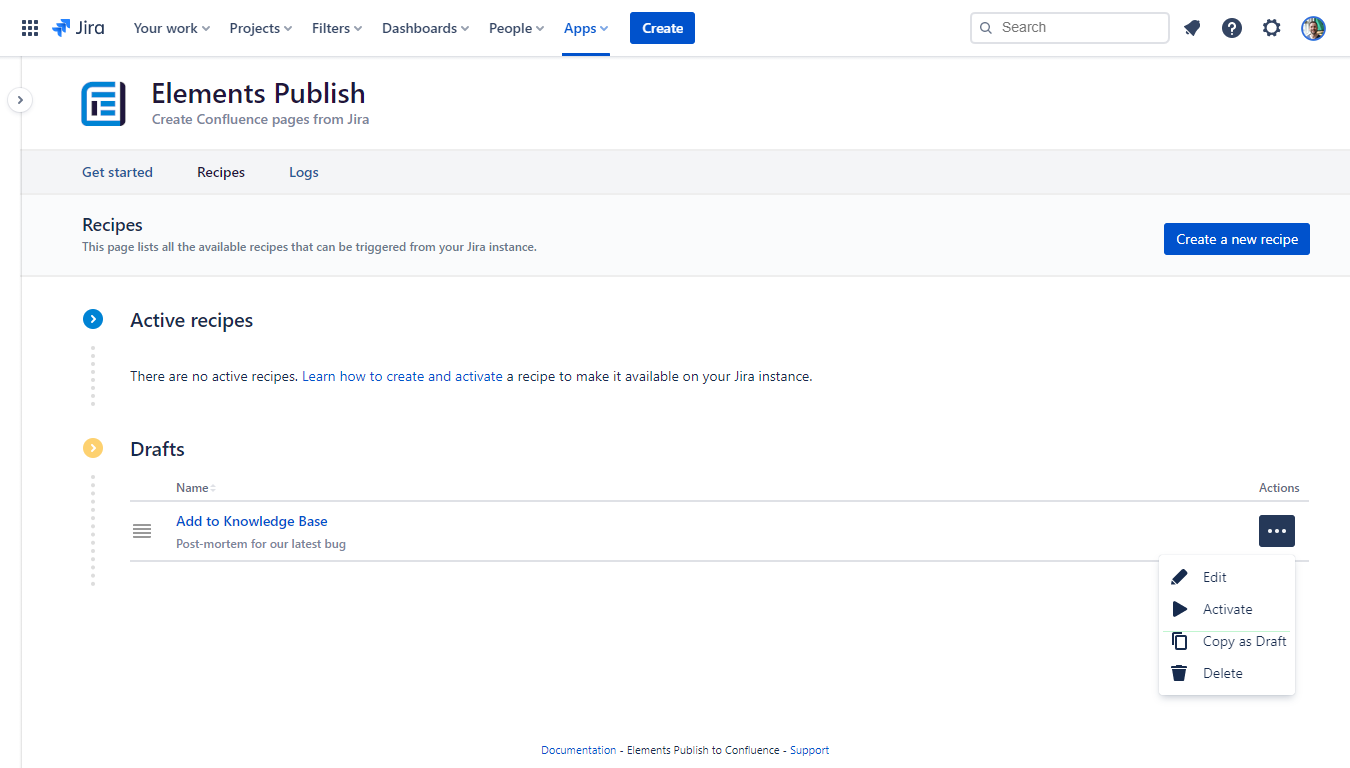
Task: Click inside the Search field
Action: [x=1068, y=27]
